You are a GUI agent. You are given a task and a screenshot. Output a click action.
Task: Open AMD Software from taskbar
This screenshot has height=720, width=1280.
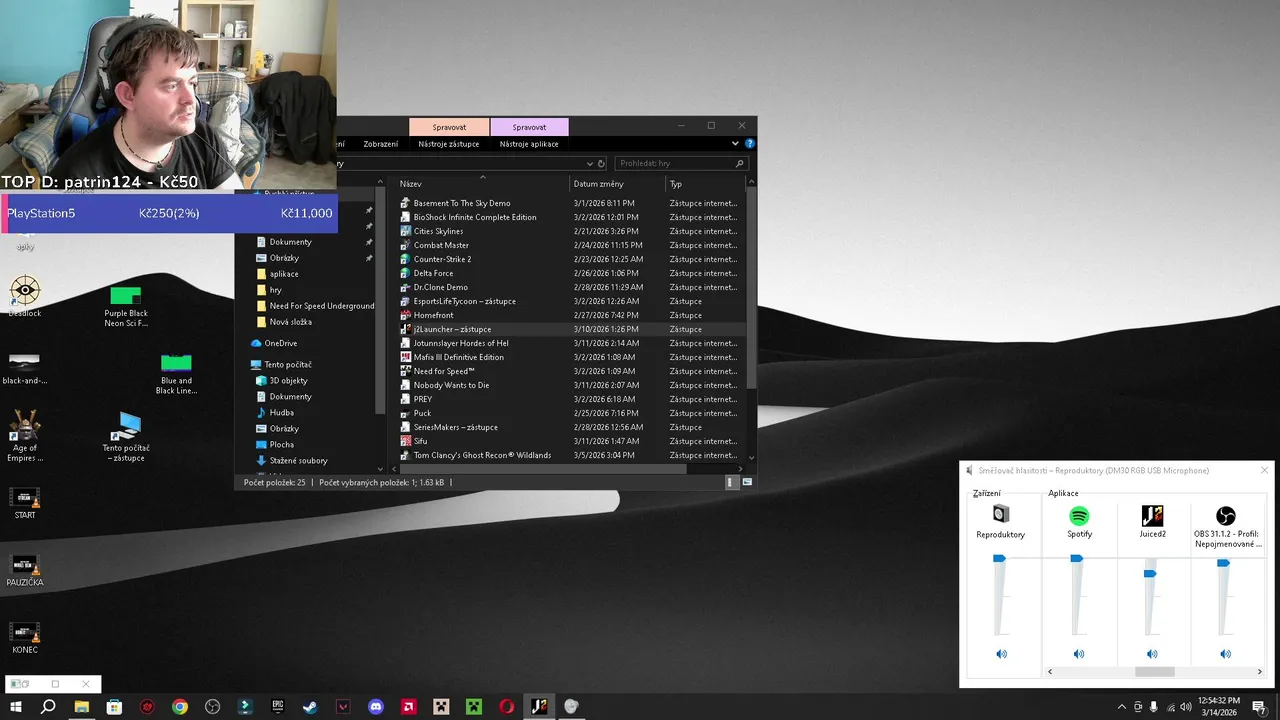point(408,707)
